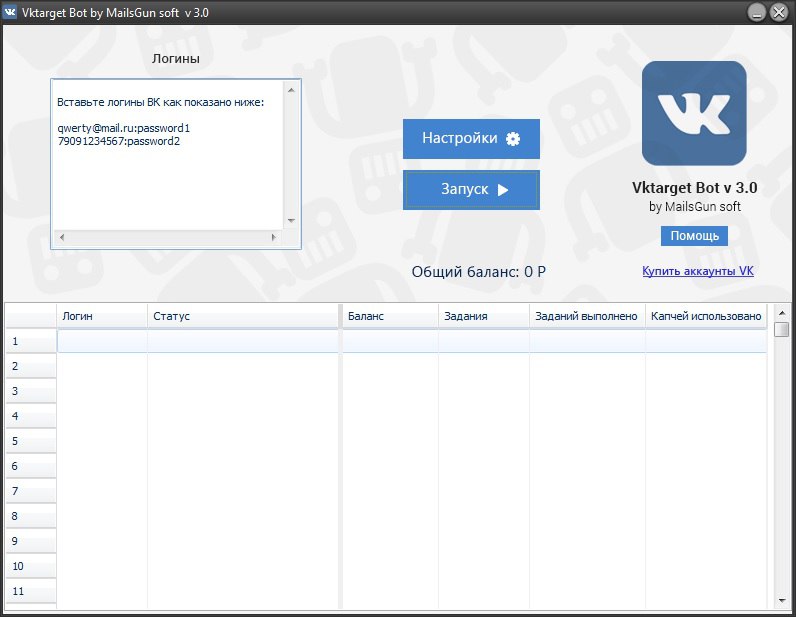
Task: Select table row header 10
Action: [31, 566]
